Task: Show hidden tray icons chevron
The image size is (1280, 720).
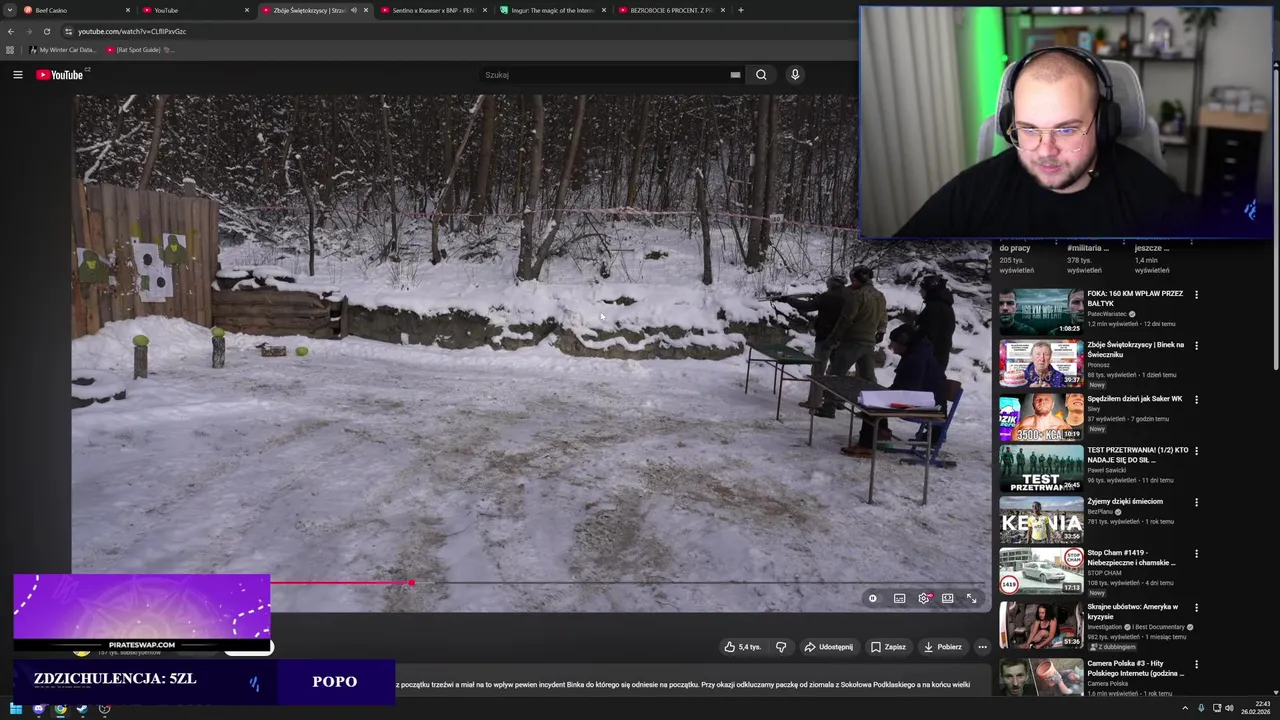Action: pos(1185,709)
